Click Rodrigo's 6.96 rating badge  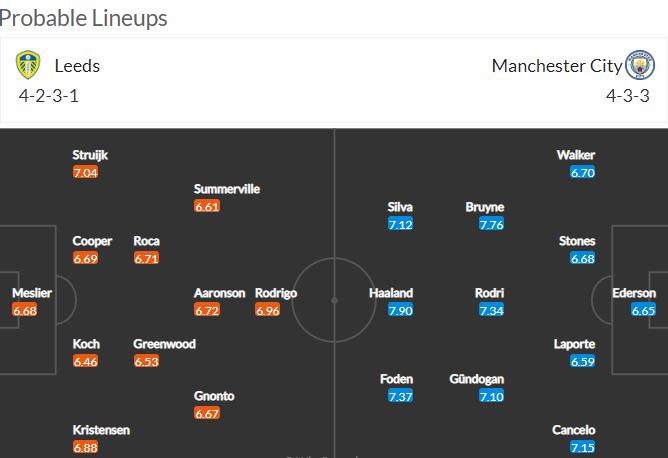coord(268,311)
